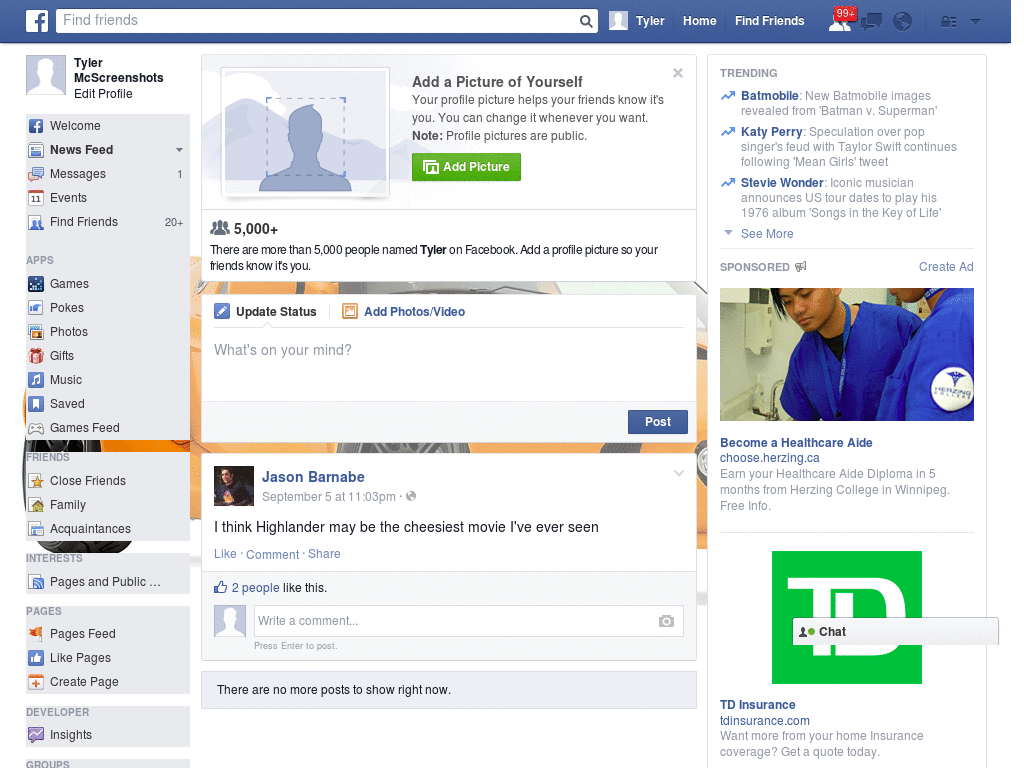Open Become a Healthcare Aide ad link

(x=796, y=443)
